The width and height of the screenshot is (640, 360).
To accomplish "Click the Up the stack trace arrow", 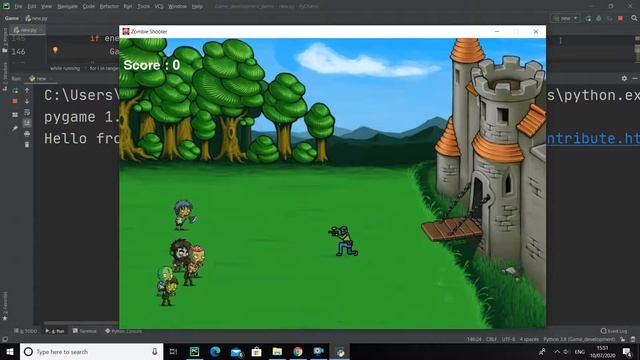I will coord(27,90).
